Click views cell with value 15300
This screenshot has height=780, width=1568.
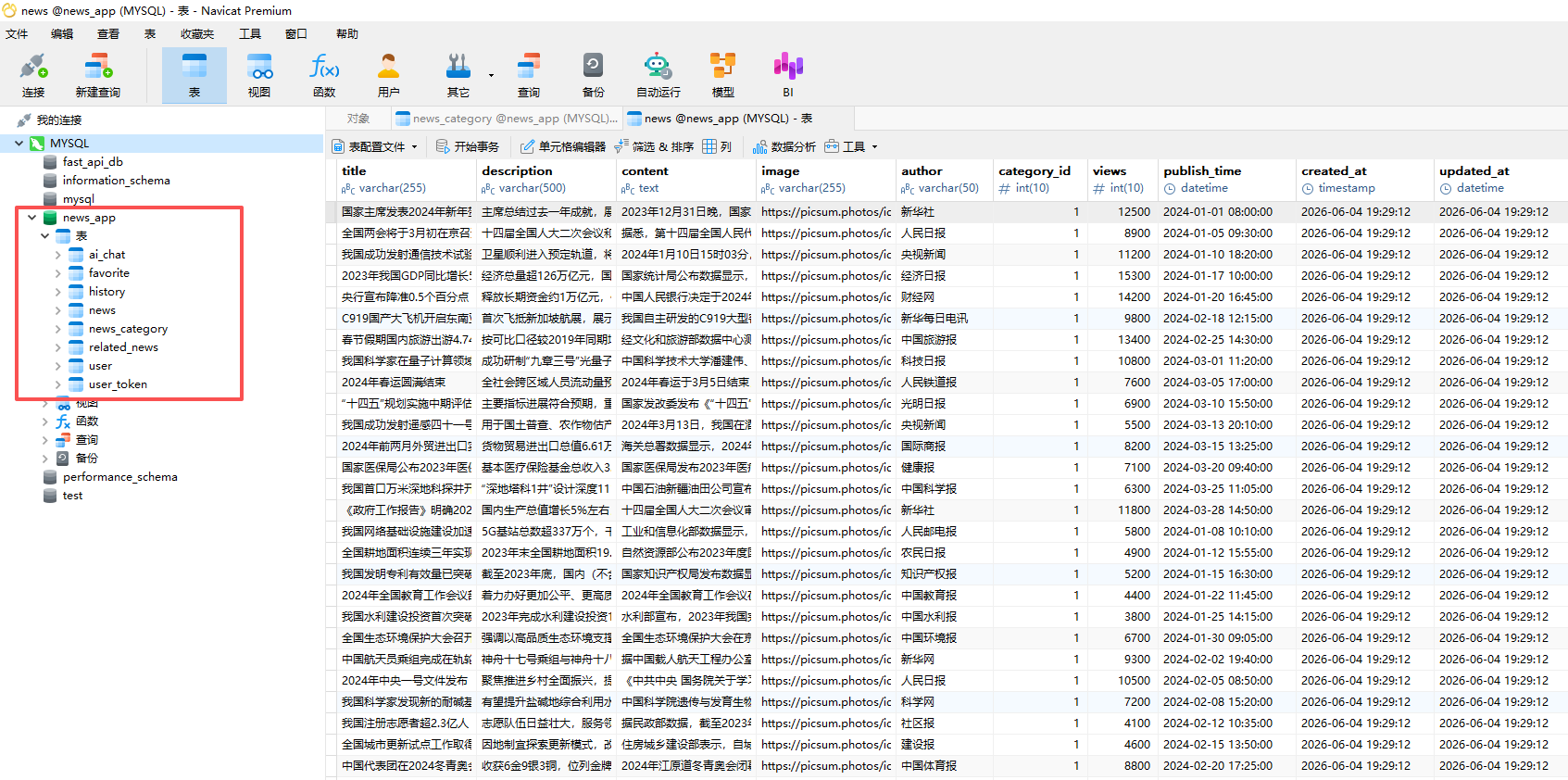pos(1123,276)
